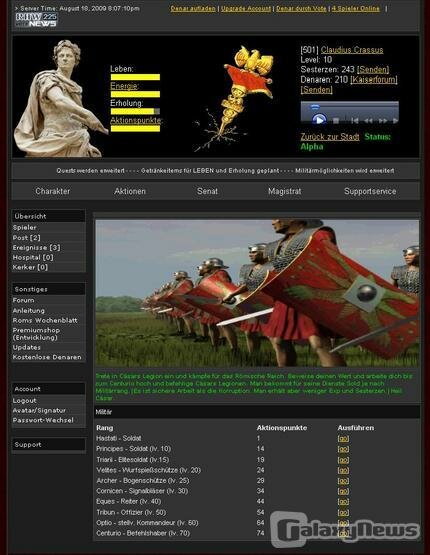Click go for Eques - Reiter
430x555 pixels.
[343, 502]
